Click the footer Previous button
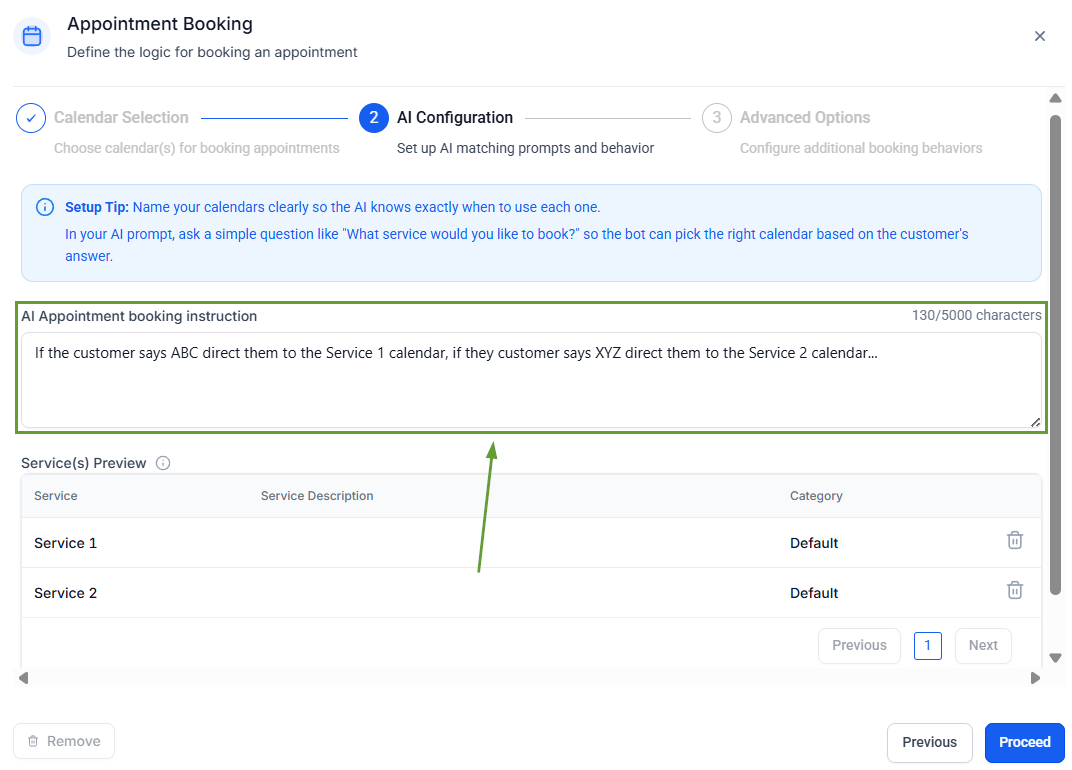 pos(929,742)
